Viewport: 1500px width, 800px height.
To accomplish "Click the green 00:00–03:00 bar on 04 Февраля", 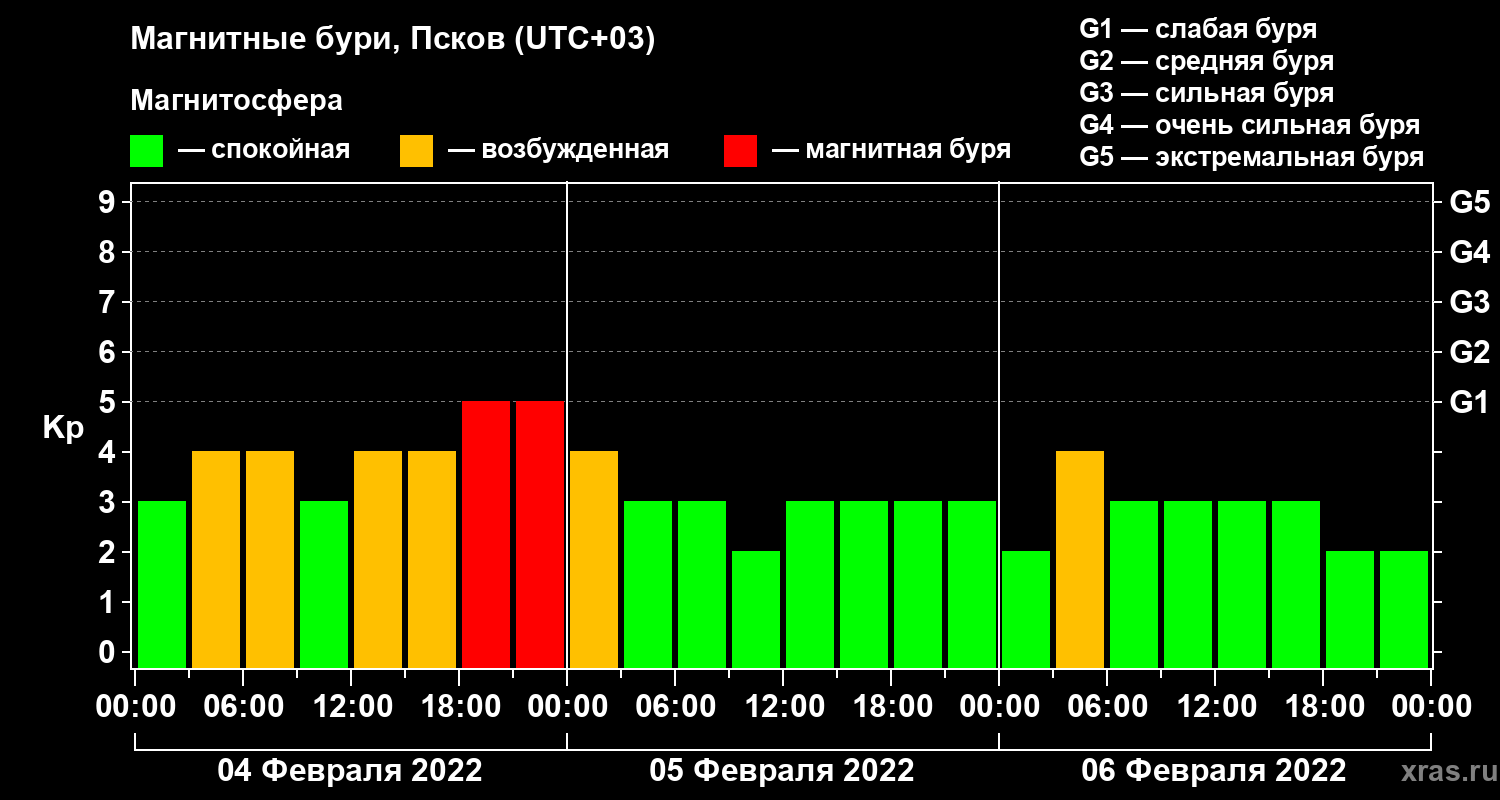I will (x=162, y=584).
